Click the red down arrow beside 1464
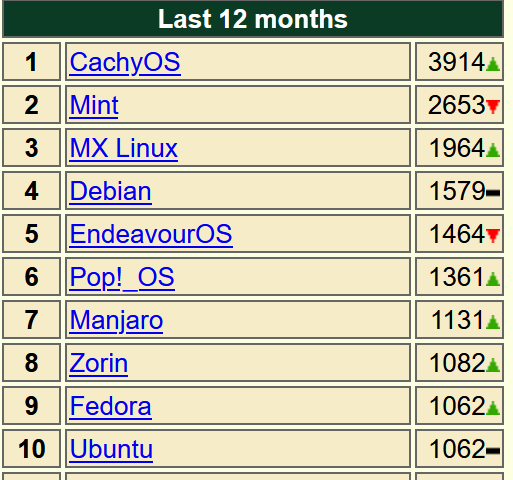Image resolution: width=513 pixels, height=480 pixels. click(x=493, y=236)
